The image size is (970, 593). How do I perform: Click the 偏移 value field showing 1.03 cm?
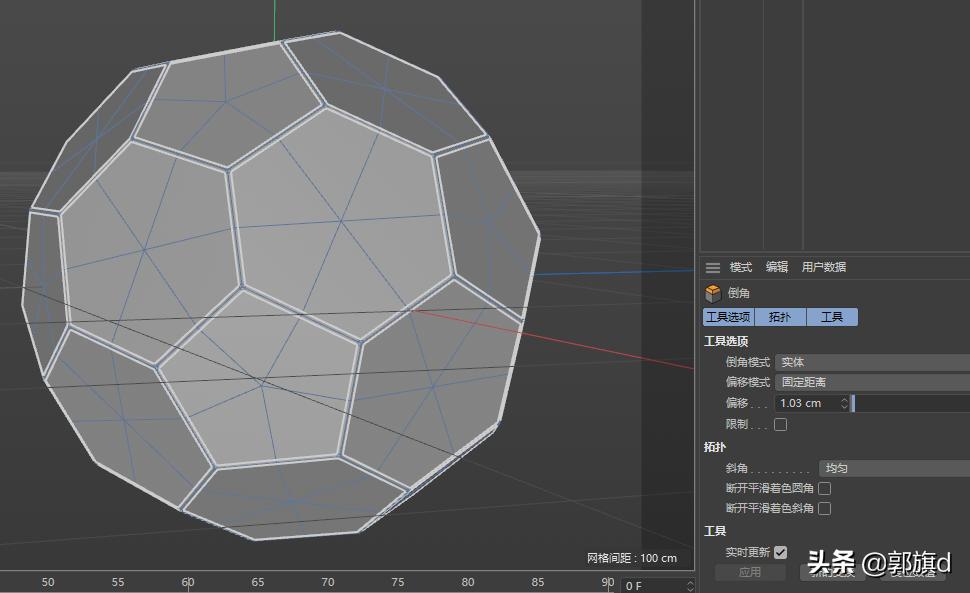pyautogui.click(x=800, y=403)
